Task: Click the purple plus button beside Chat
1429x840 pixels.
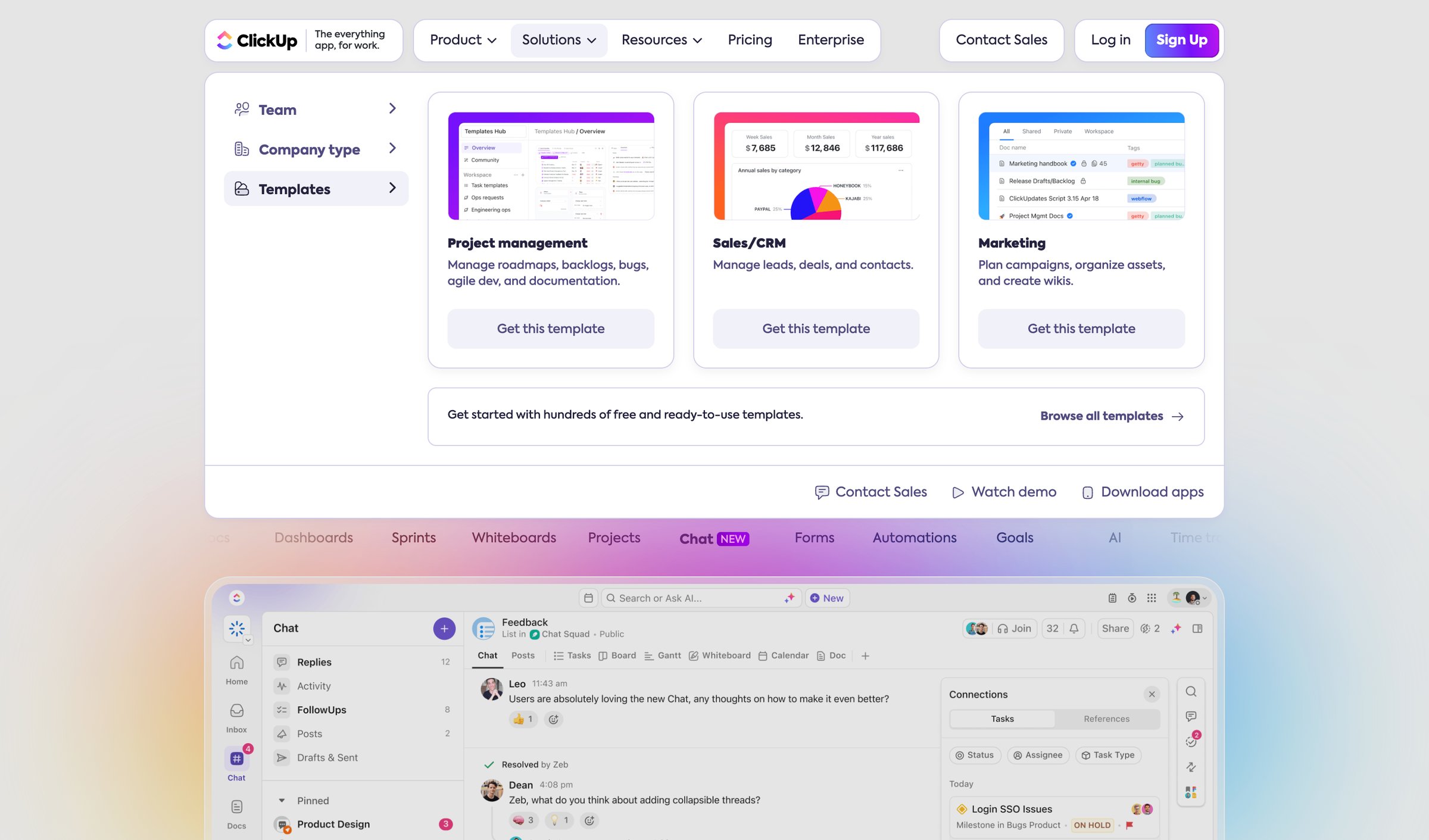Action: tap(444, 629)
